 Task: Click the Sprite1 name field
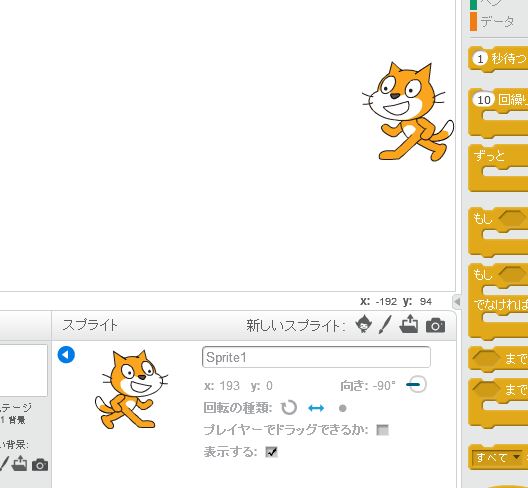(316, 357)
